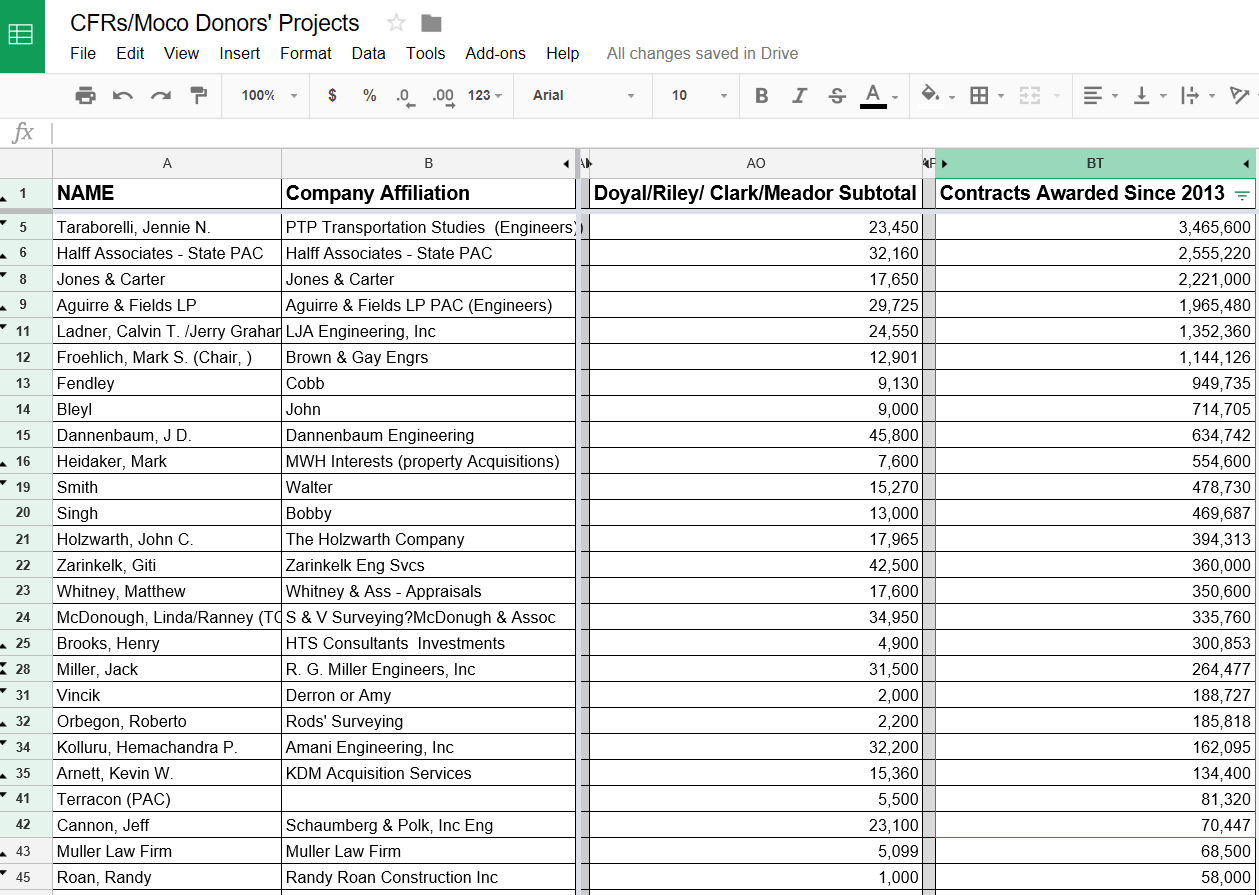Toggle Bold formatting
1259x895 pixels.
tap(762, 95)
